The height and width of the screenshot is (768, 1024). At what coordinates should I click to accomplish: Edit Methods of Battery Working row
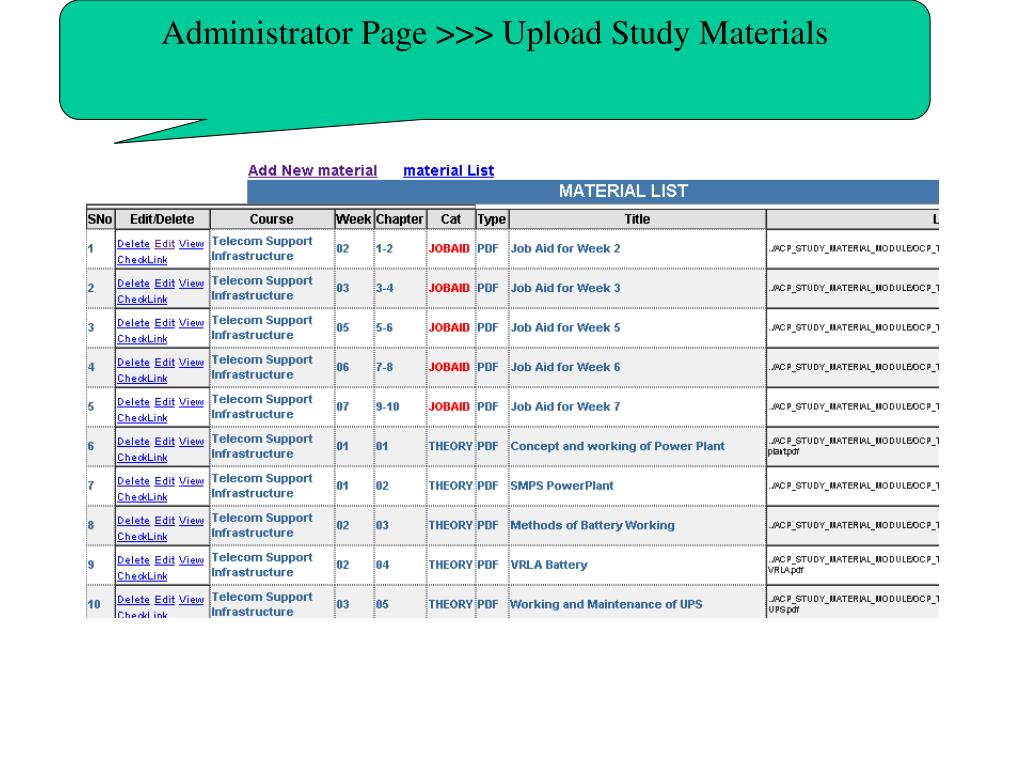point(165,520)
